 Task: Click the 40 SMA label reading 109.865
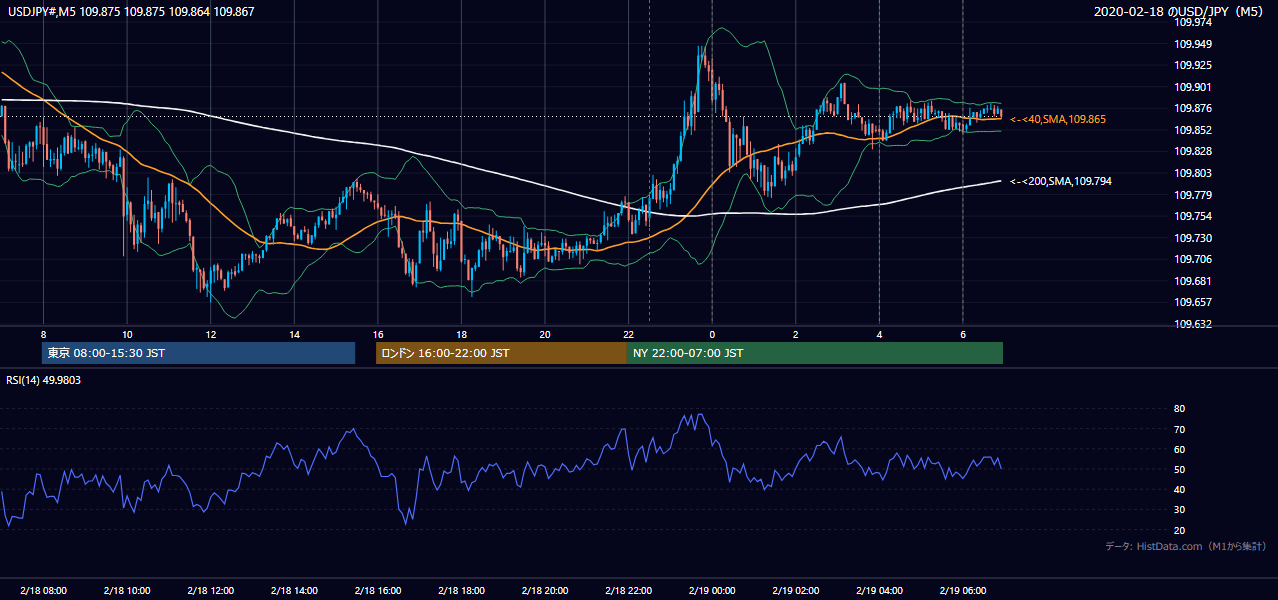pyautogui.click(x=1058, y=119)
